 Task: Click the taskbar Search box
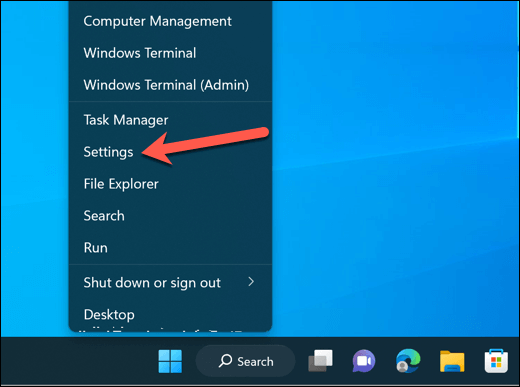(x=245, y=361)
